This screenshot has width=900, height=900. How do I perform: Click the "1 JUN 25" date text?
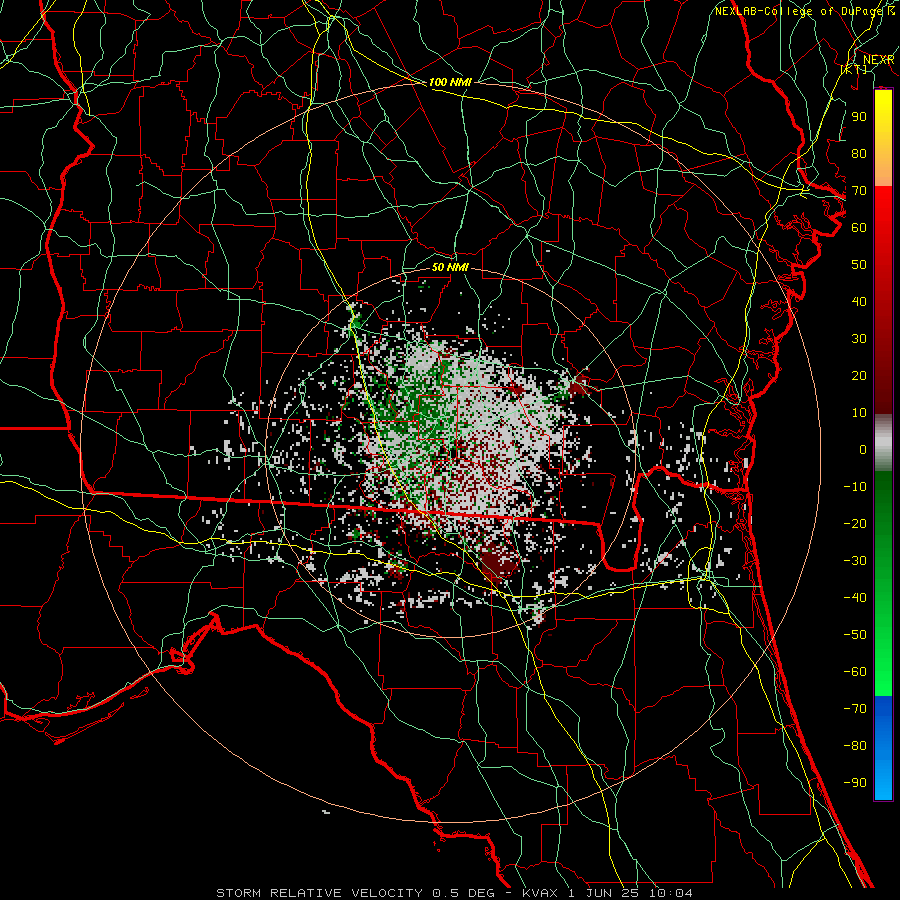(604, 893)
